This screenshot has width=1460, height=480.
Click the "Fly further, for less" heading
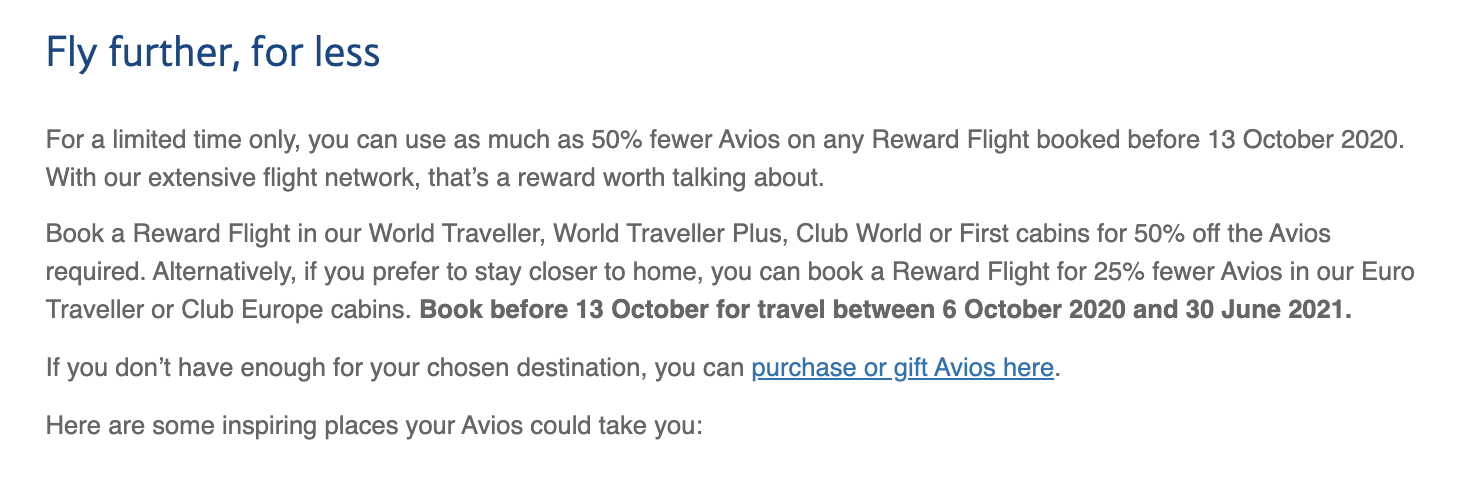pos(213,53)
